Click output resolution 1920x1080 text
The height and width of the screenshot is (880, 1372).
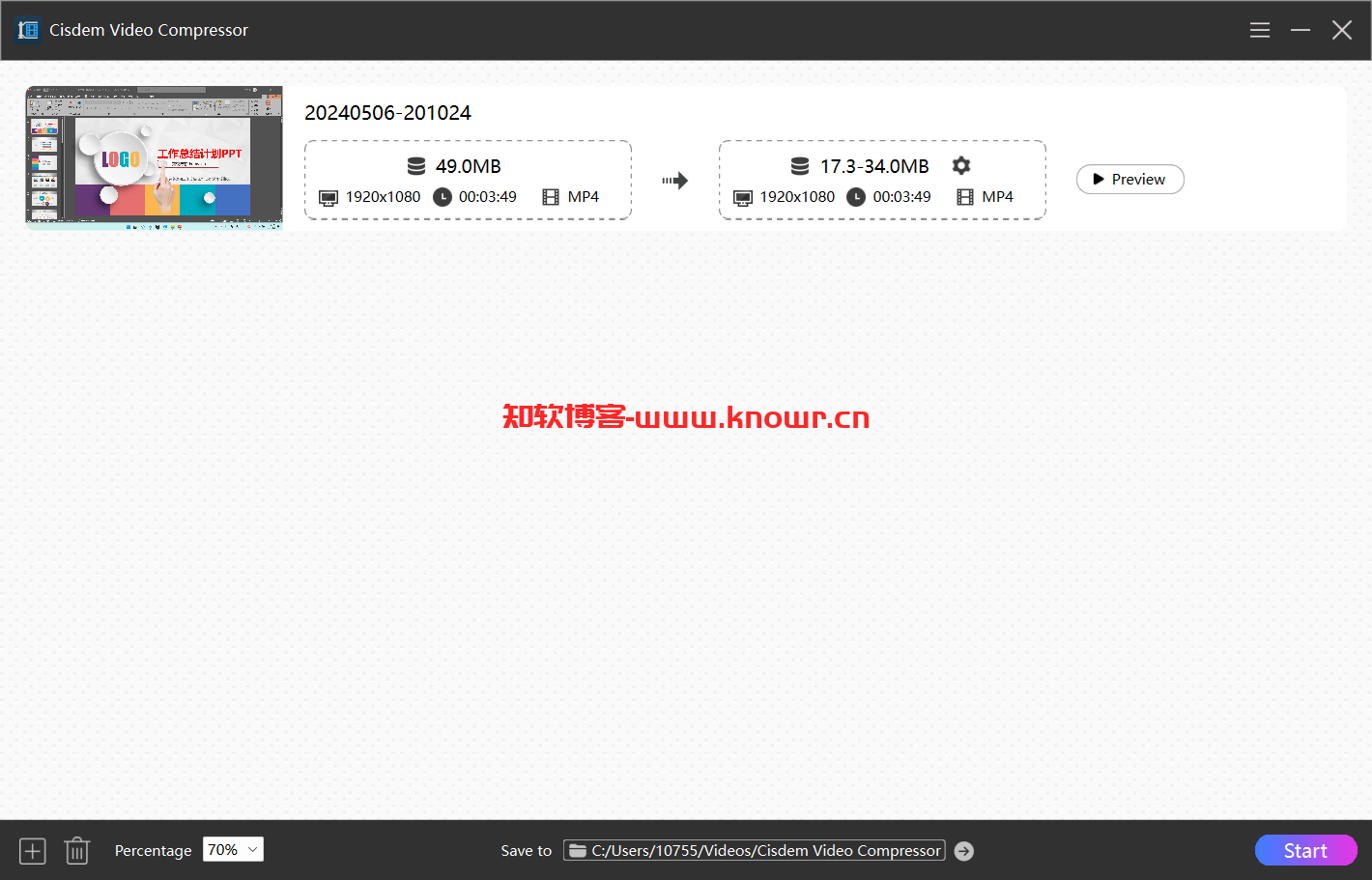pos(797,197)
